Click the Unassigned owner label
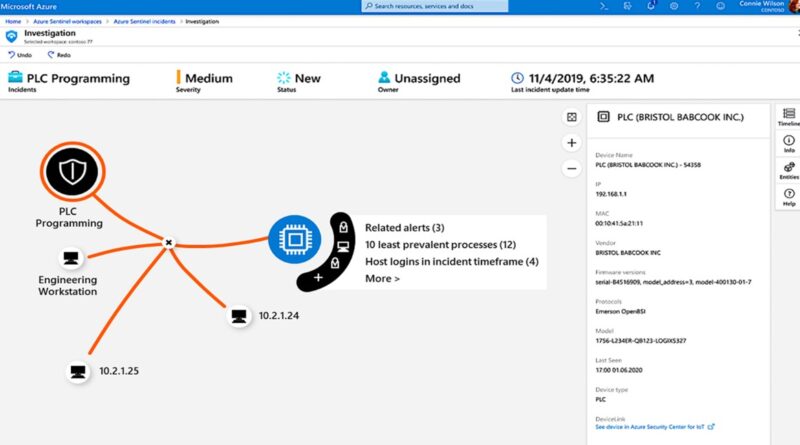 coord(428,78)
